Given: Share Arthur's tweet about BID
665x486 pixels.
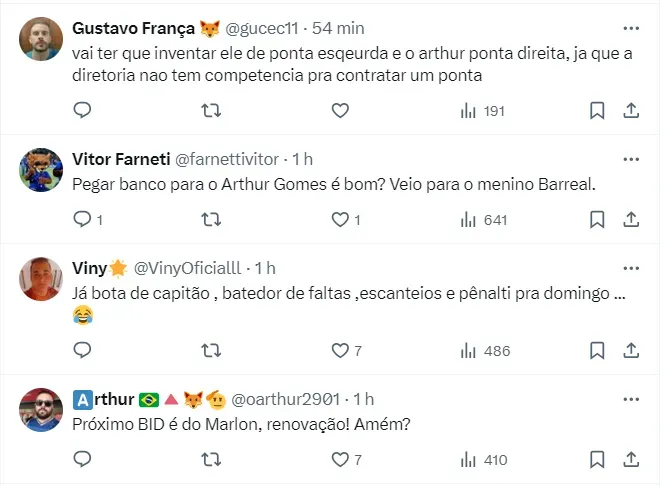Looking at the screenshot, I should (x=631, y=460).
